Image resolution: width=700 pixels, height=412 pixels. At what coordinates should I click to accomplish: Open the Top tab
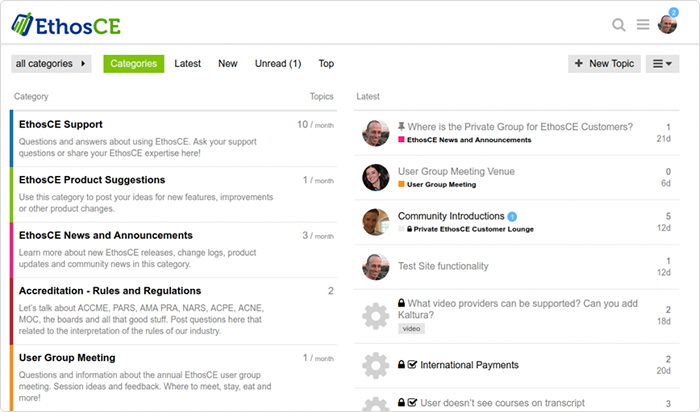326,64
